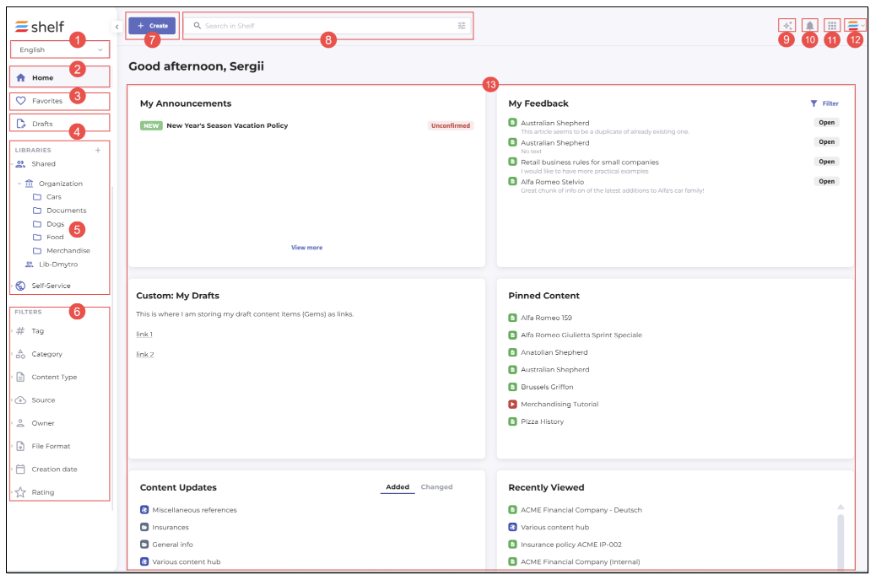Click the search filter options icon

coord(462,26)
